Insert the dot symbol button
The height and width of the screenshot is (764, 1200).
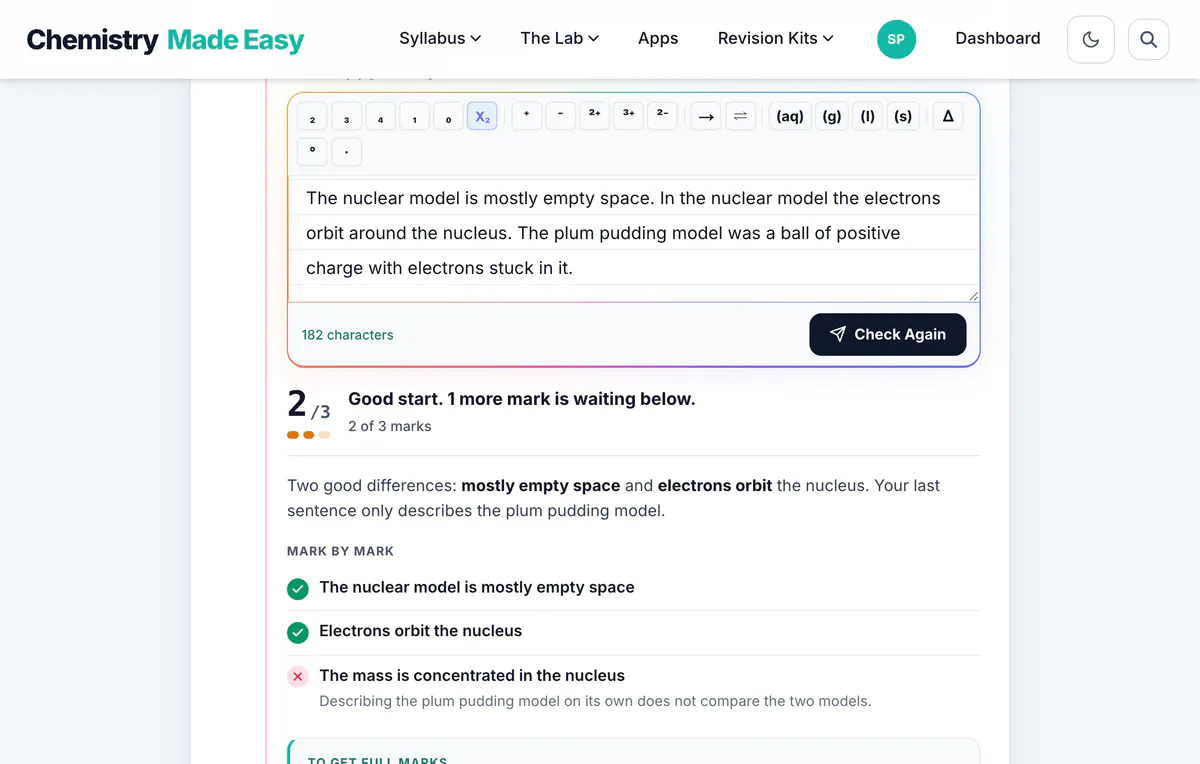point(347,152)
